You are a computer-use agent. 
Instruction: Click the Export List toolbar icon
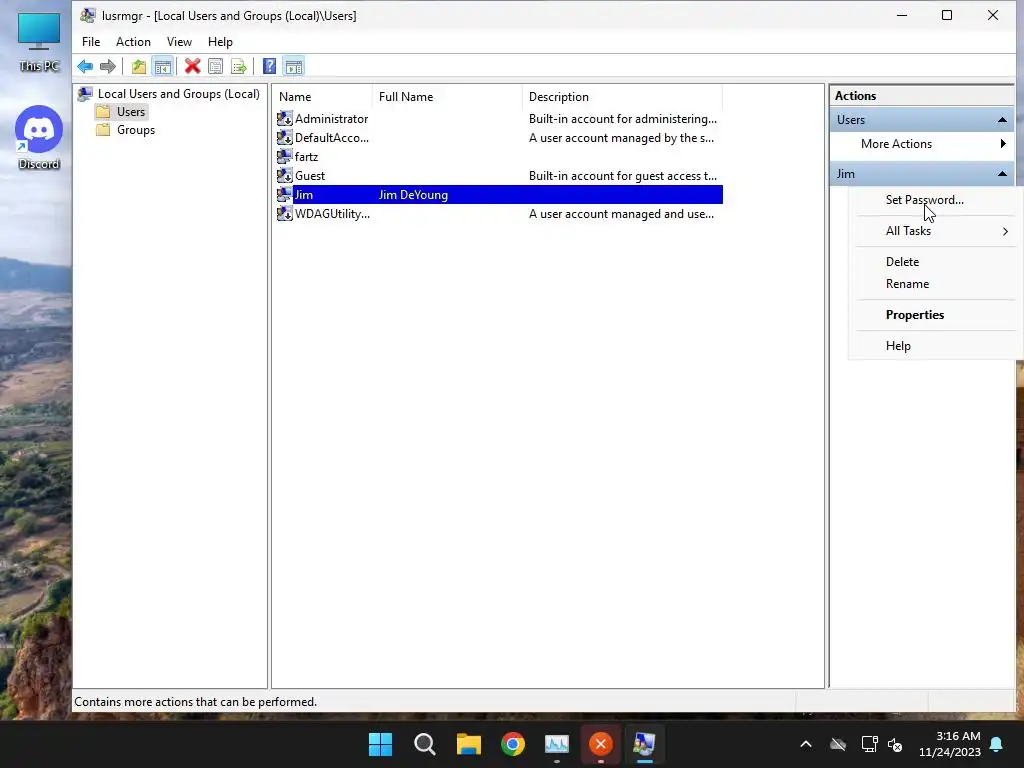coord(239,66)
